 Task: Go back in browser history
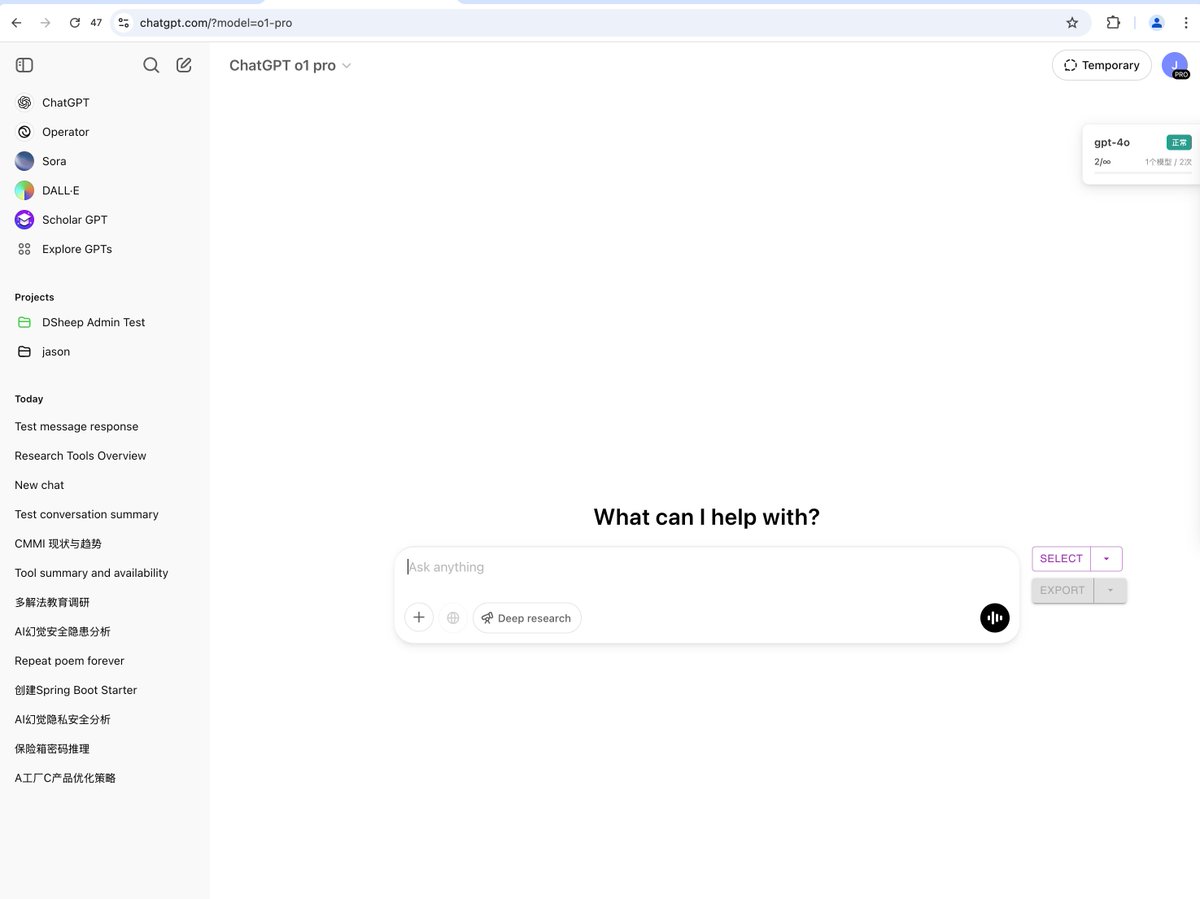tap(16, 22)
